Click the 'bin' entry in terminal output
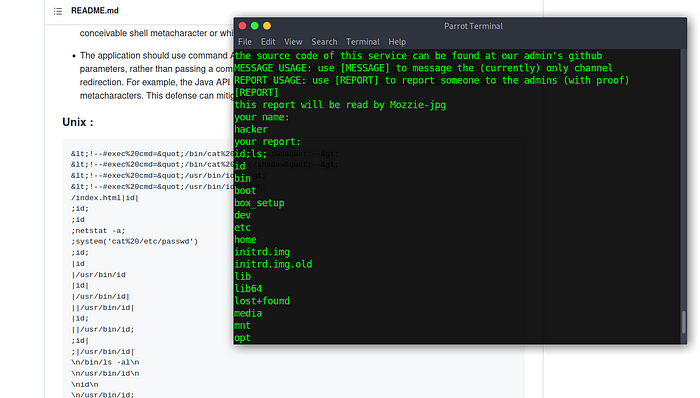Viewport: 700px width, 398px height. 242,178
